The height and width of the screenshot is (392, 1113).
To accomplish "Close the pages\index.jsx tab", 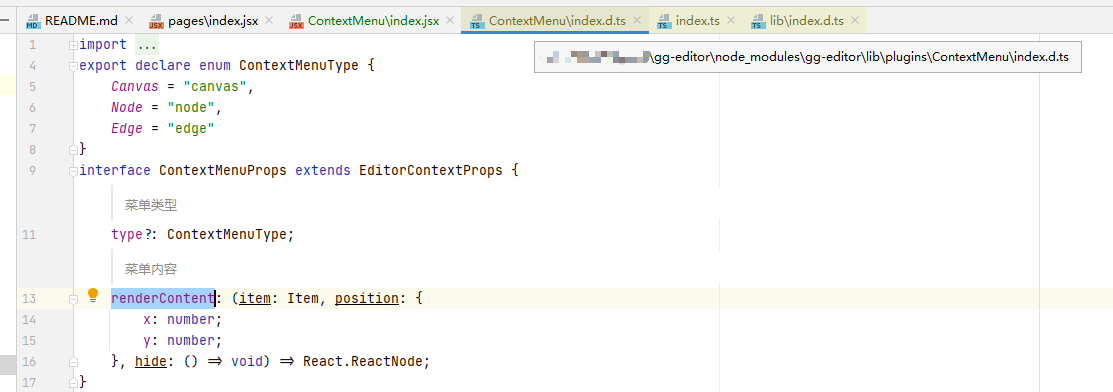I will 269,21.
